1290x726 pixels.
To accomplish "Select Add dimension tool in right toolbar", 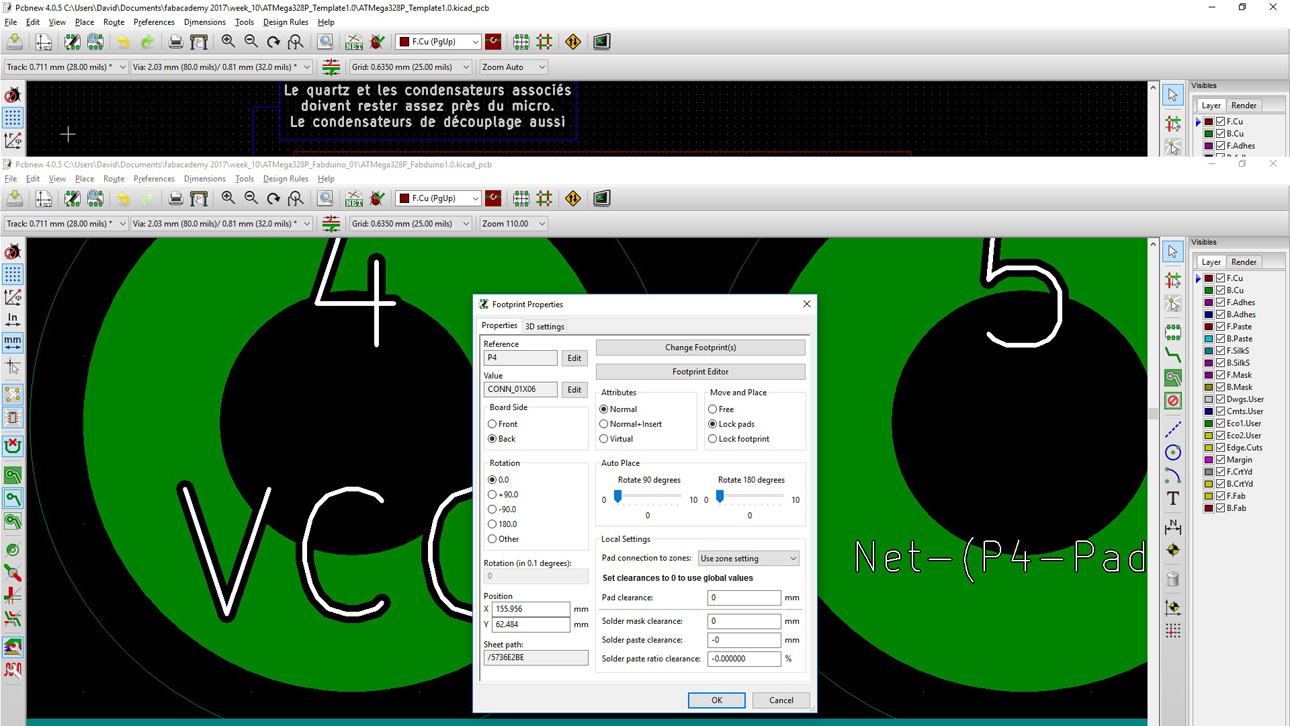I will click(1173, 526).
